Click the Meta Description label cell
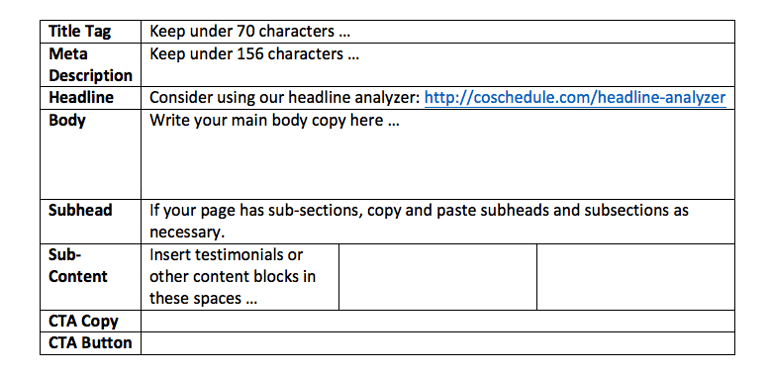The height and width of the screenshot is (375, 770). pos(90,65)
